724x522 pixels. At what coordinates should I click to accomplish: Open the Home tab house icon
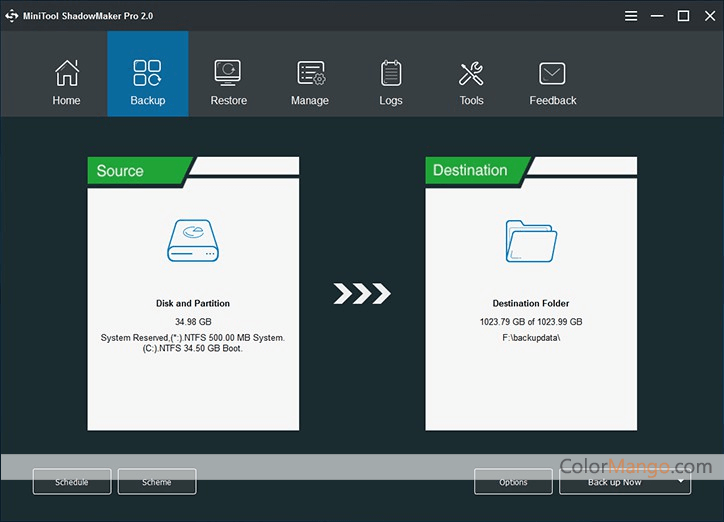[x=66, y=74]
